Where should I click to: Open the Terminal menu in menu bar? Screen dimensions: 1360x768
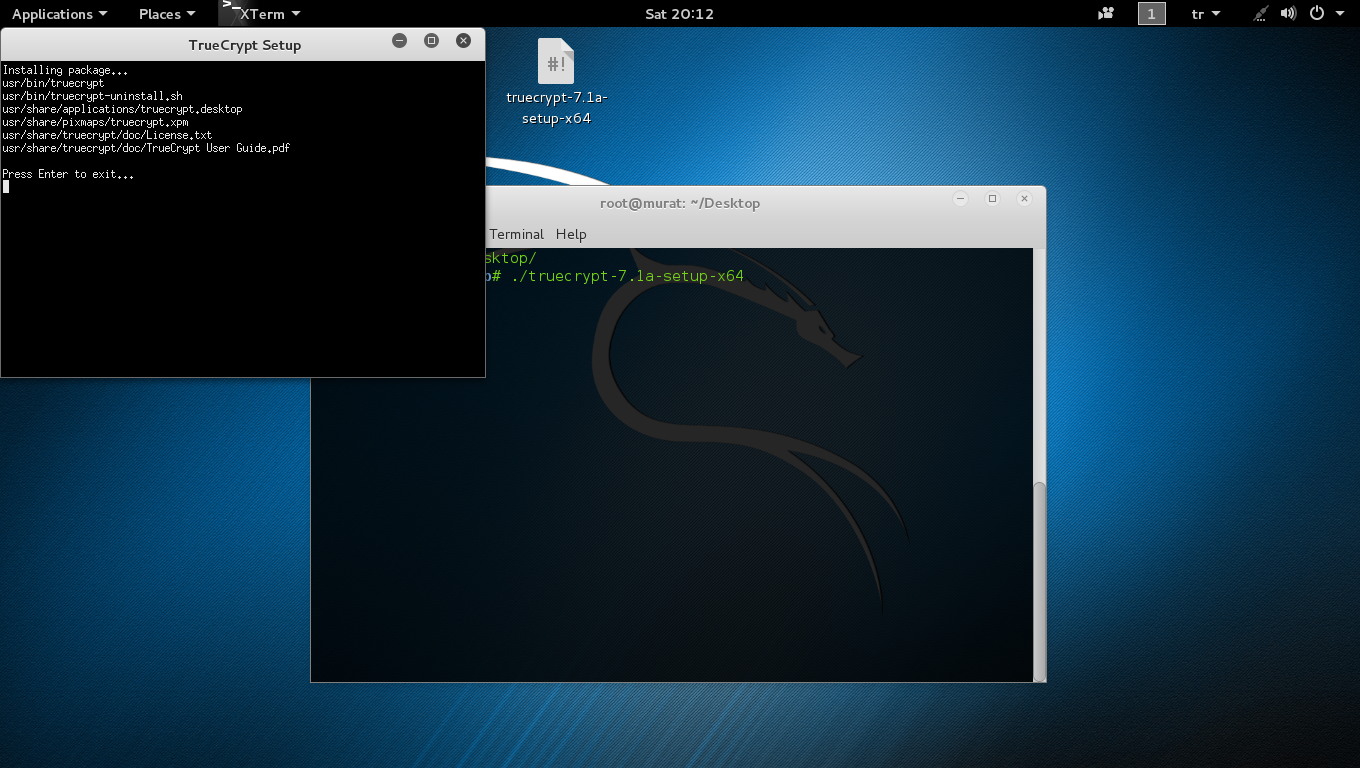[516, 234]
